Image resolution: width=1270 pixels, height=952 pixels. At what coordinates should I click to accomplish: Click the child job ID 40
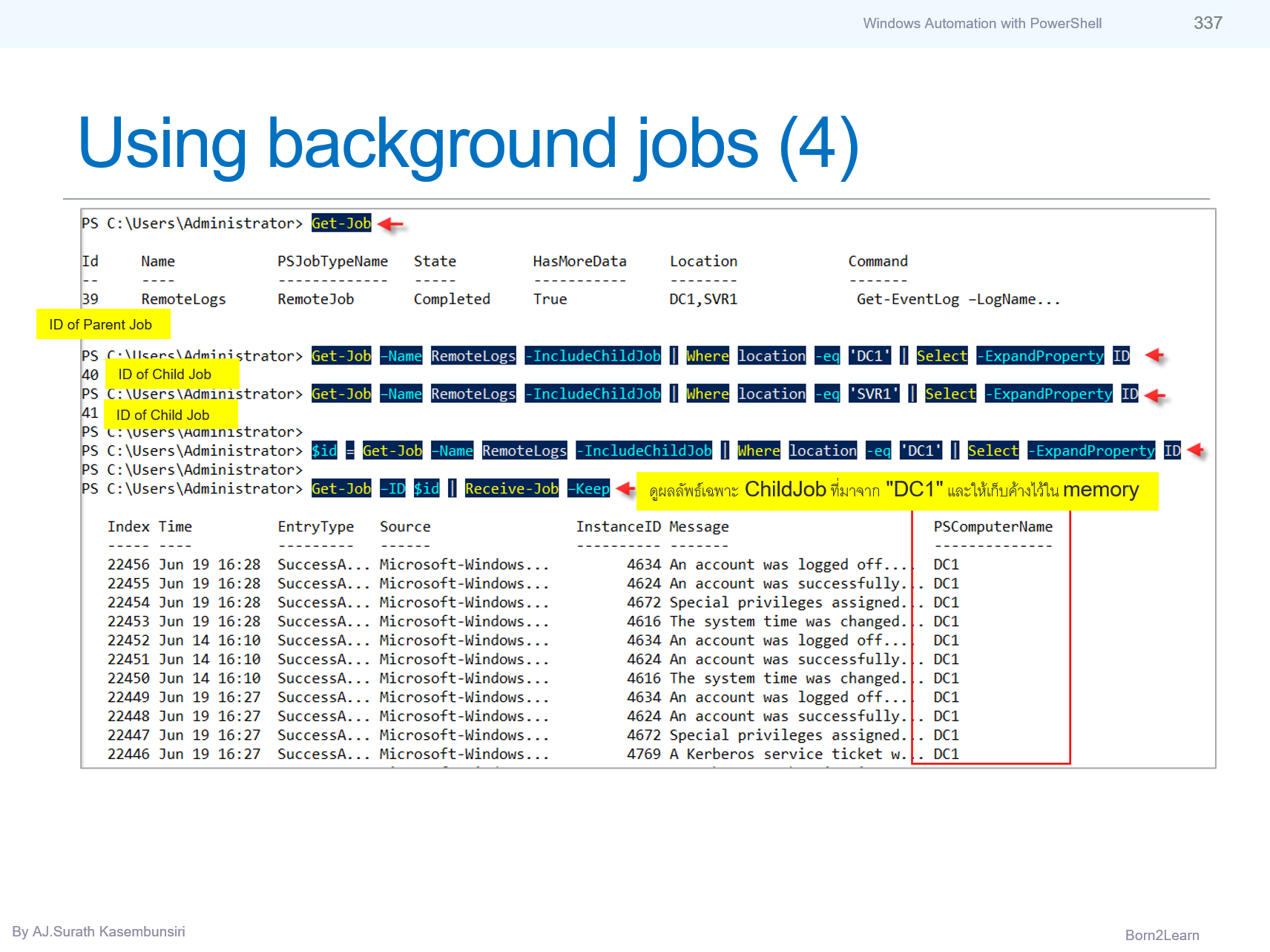(90, 375)
